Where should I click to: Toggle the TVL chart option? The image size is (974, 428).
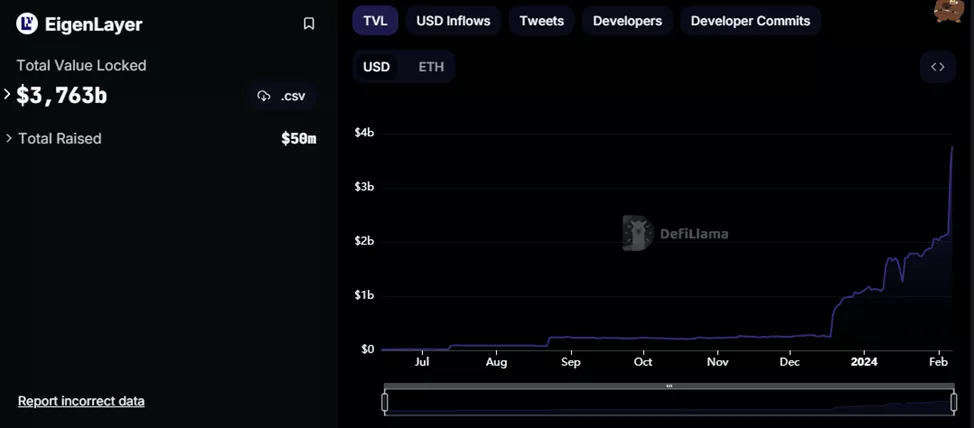point(375,21)
